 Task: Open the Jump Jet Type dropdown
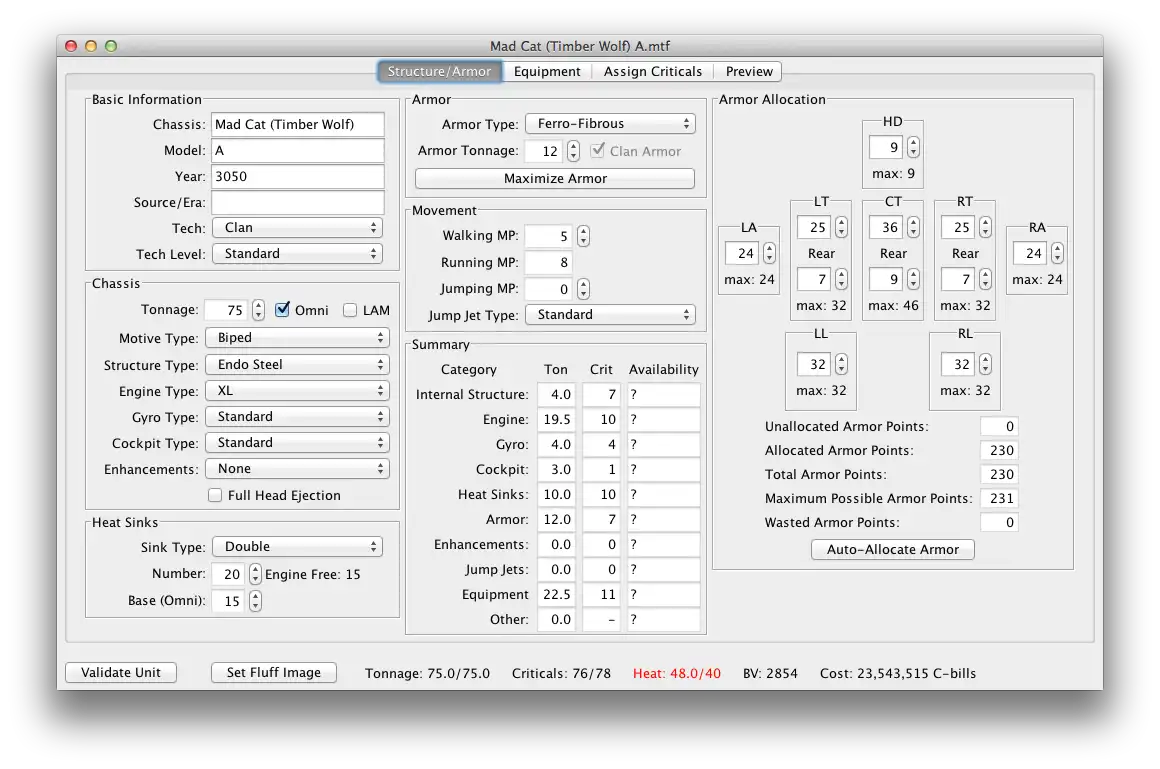pos(610,315)
